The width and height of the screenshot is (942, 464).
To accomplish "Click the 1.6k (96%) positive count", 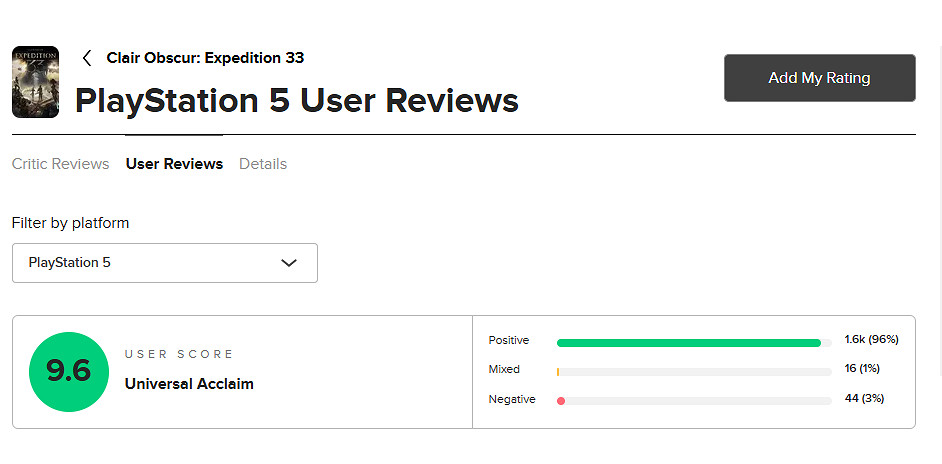I will point(871,340).
